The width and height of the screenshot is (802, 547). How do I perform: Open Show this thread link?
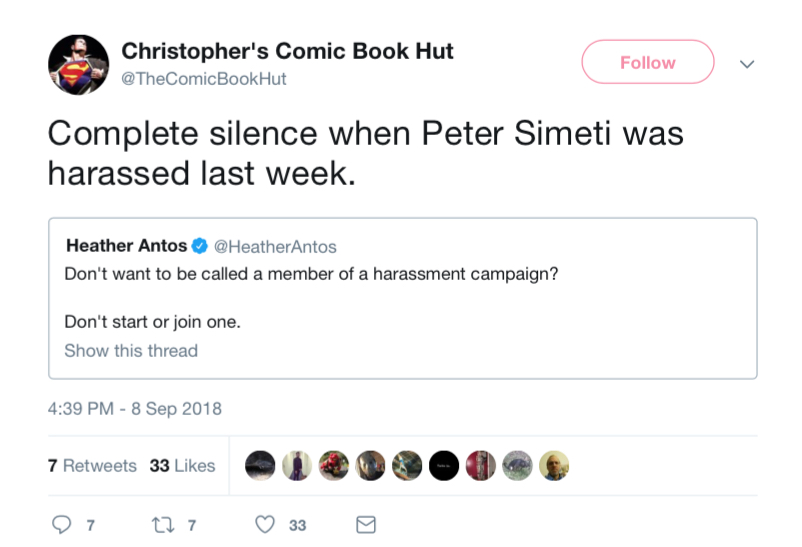coord(131,351)
